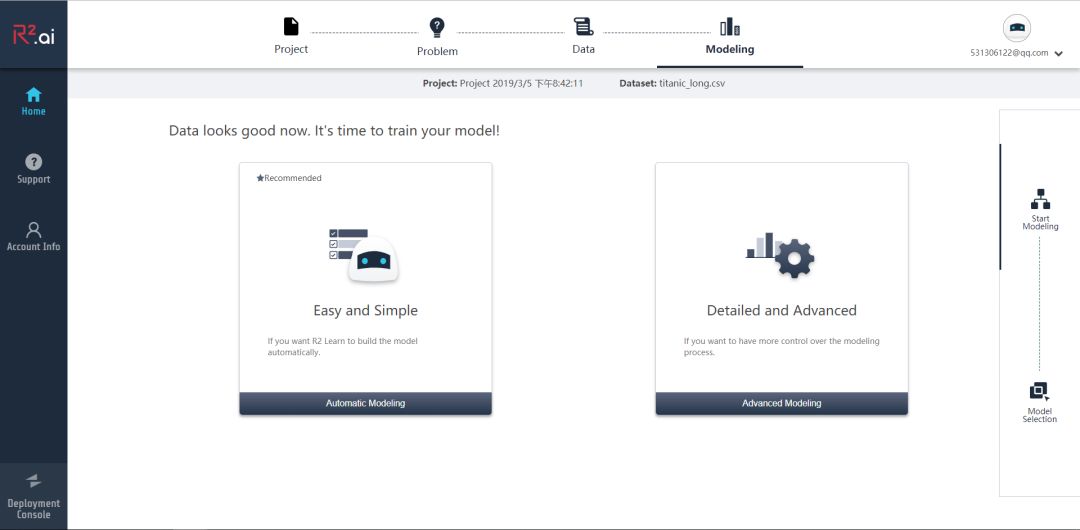The height and width of the screenshot is (530, 1080).
Task: Click the Easy and Simple robot illustration
Action: [x=364, y=256]
